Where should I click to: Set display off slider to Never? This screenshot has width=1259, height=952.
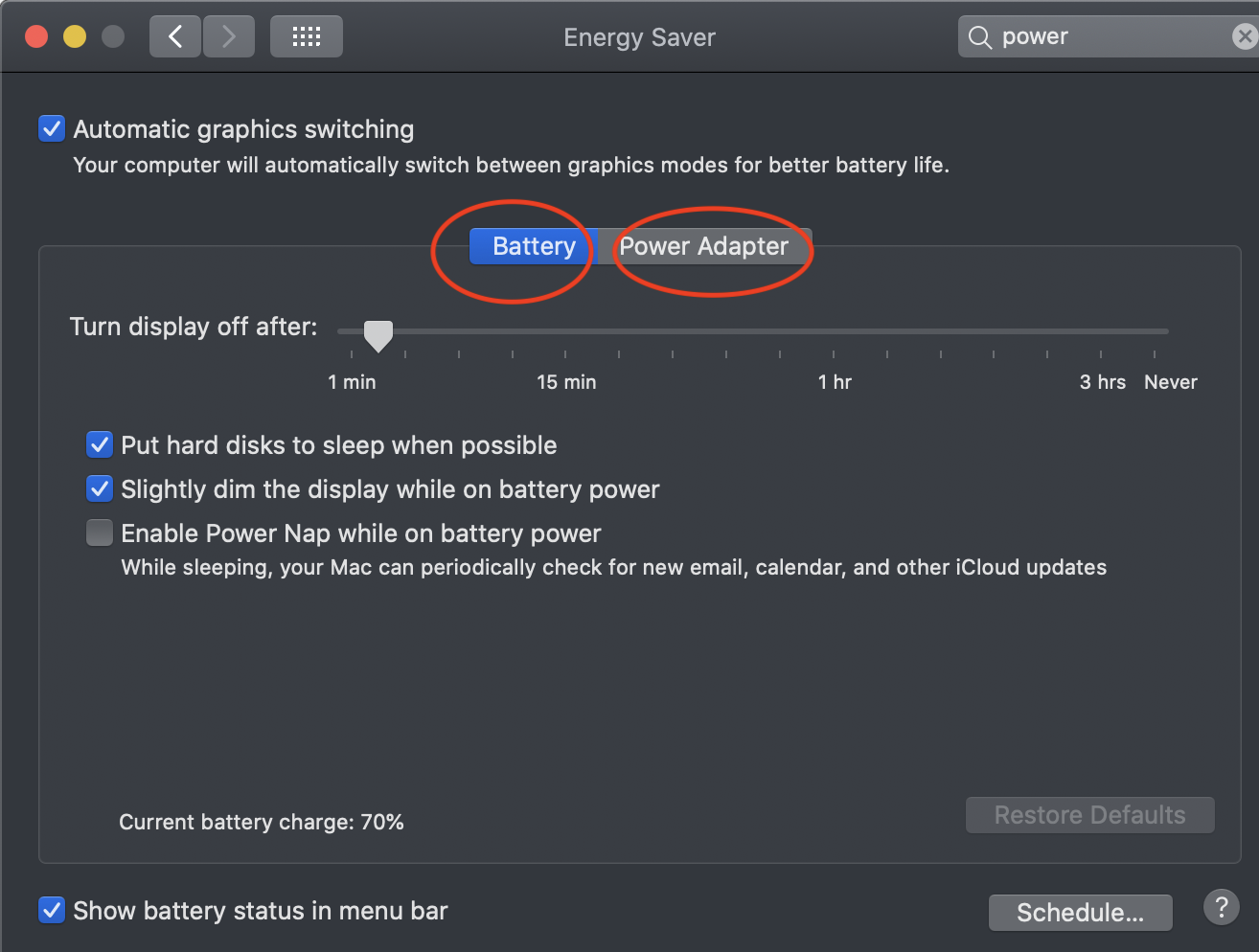click(1155, 332)
